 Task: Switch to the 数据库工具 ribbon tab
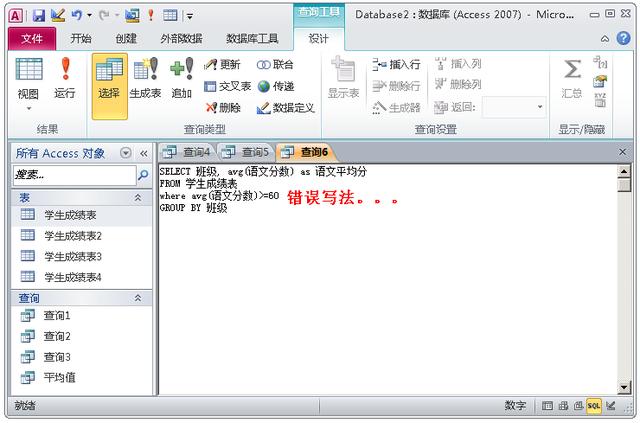(x=252, y=39)
